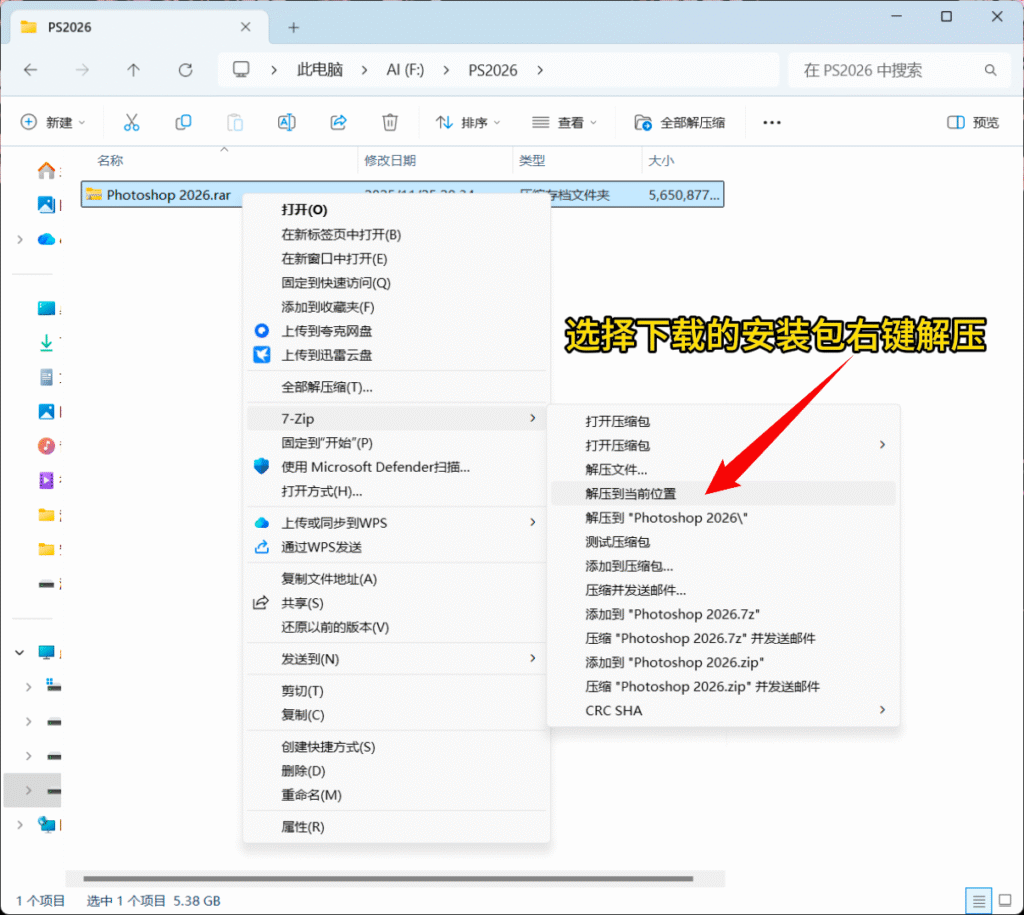Screen dimensions: 1024x915
Task: Select 解压到当前位置 in 7-Zip submenu
Action: [631, 493]
